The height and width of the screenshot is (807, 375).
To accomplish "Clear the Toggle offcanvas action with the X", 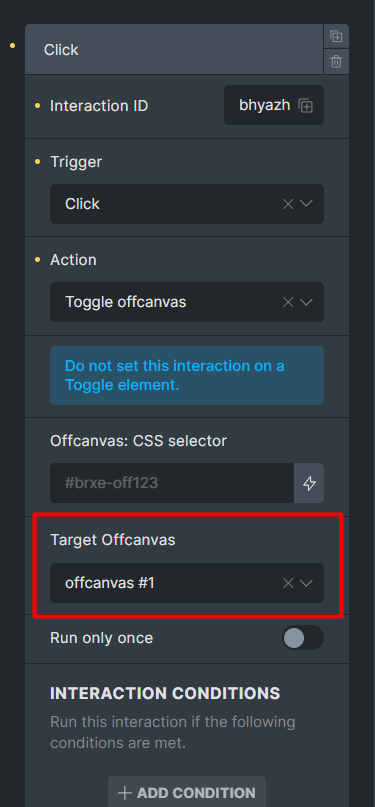I will (288, 302).
